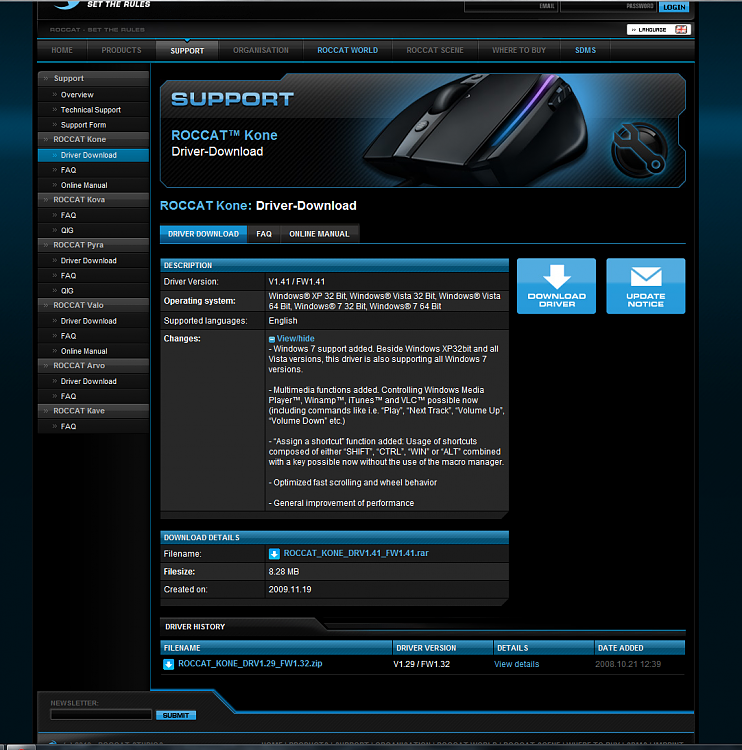The height and width of the screenshot is (750, 742).
Task: Click View details for driver V1.29
Action: coord(517,664)
